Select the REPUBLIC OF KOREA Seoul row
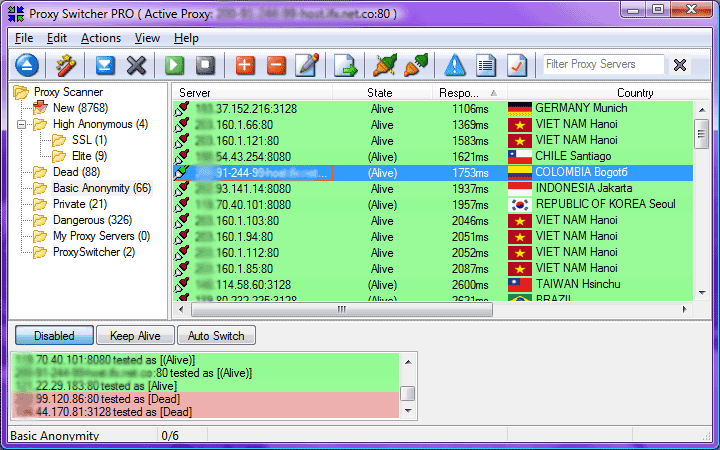The width and height of the screenshot is (720, 450). tap(433, 205)
